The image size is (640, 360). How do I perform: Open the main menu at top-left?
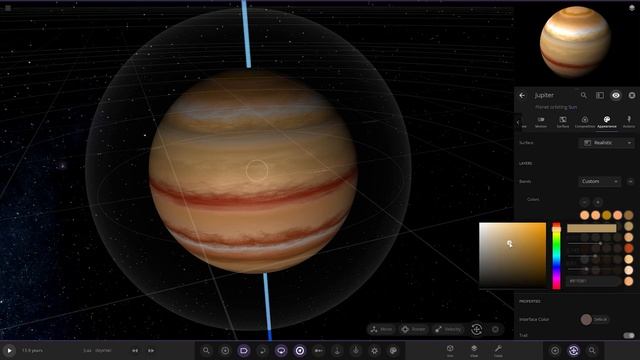point(7,8)
